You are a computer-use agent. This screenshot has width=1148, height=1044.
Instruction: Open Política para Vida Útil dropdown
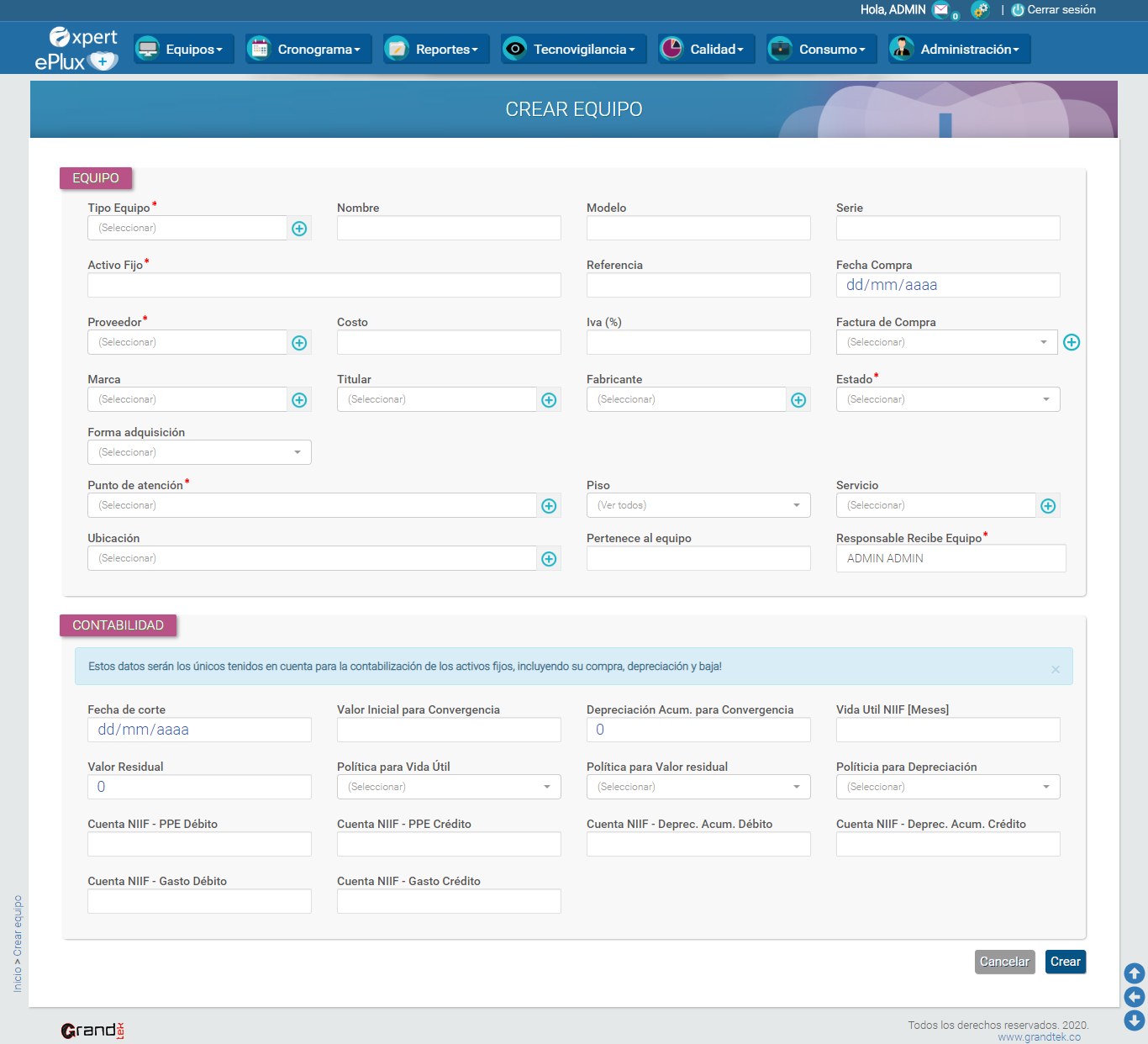(x=449, y=787)
